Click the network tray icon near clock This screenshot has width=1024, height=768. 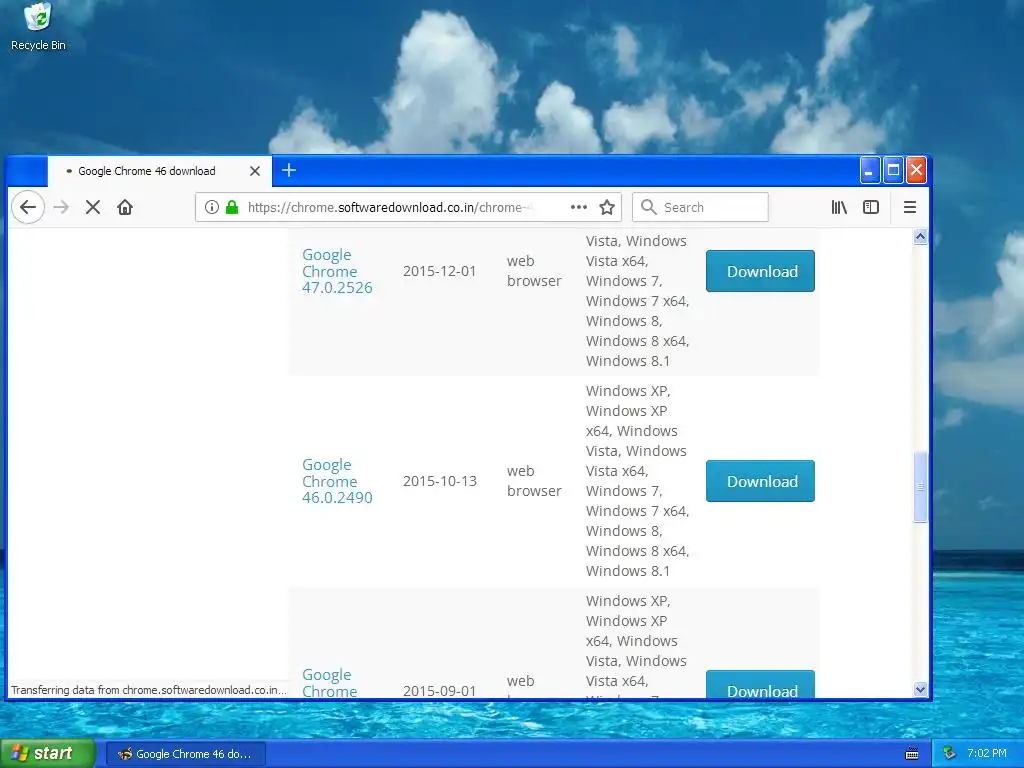tap(950, 754)
